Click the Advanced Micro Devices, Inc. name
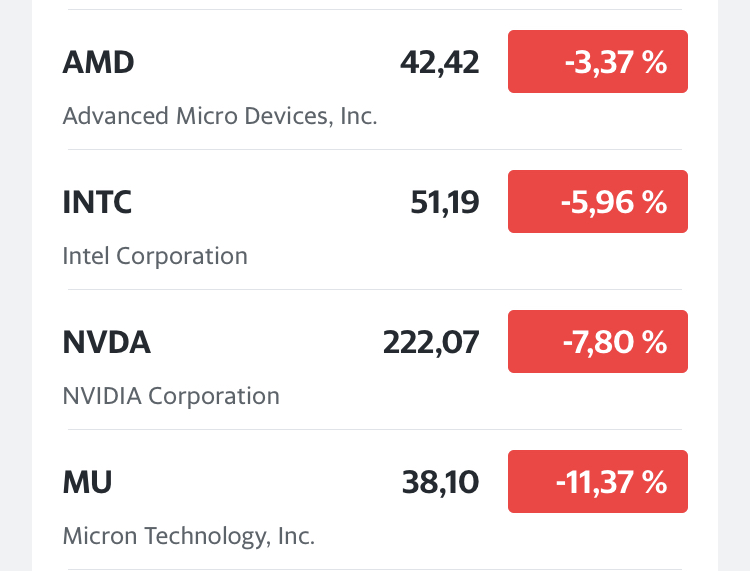750x571 pixels. point(220,116)
